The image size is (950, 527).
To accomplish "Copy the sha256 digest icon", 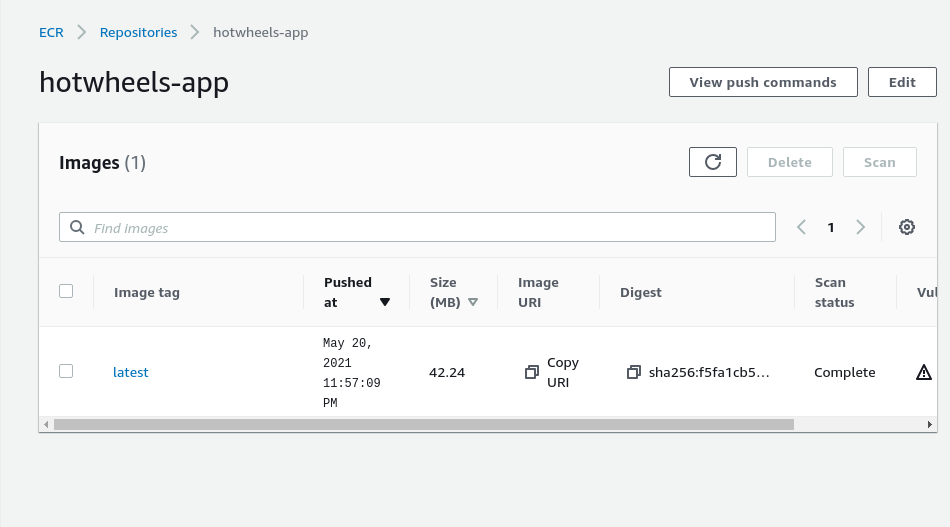I will [633, 372].
